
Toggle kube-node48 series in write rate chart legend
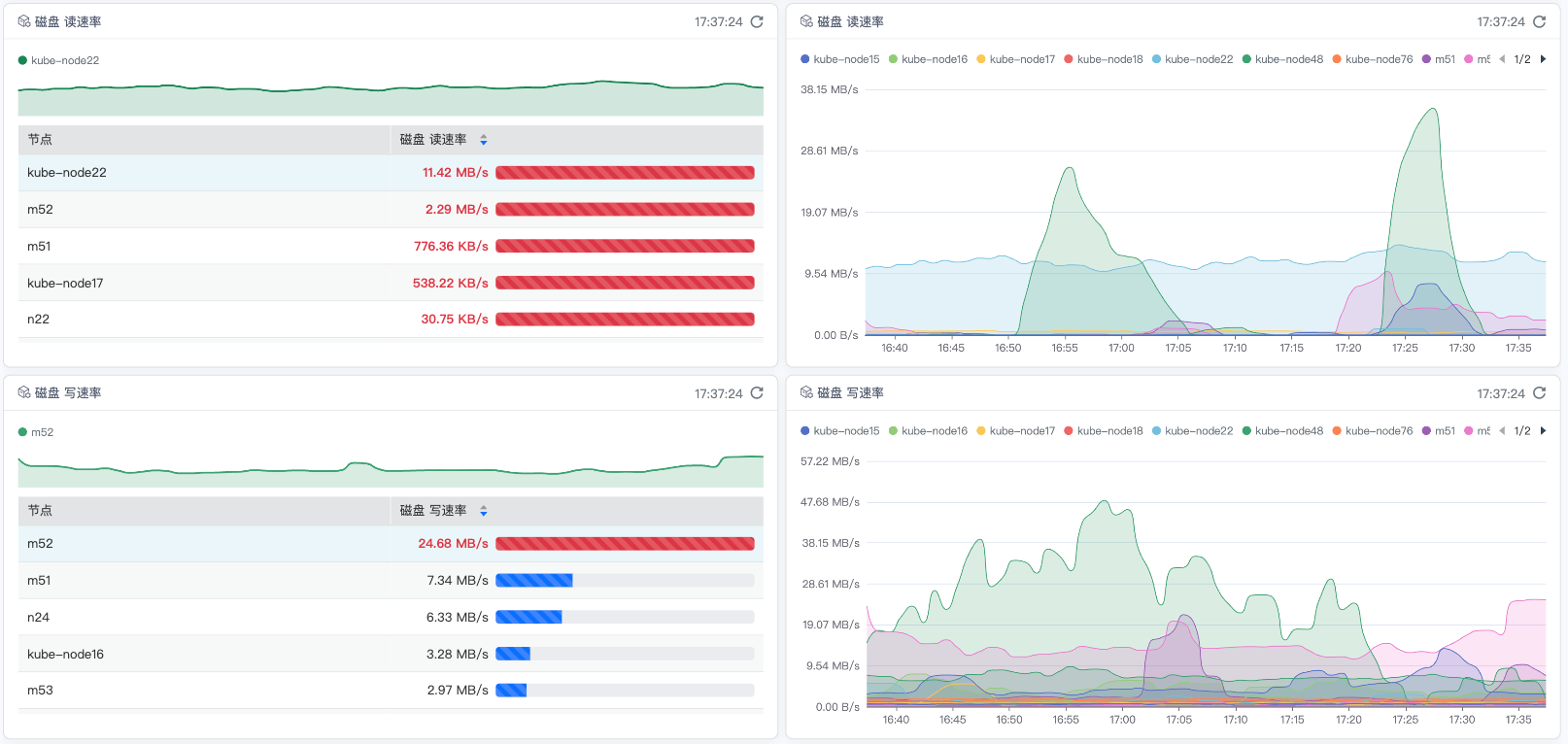tap(1282, 431)
